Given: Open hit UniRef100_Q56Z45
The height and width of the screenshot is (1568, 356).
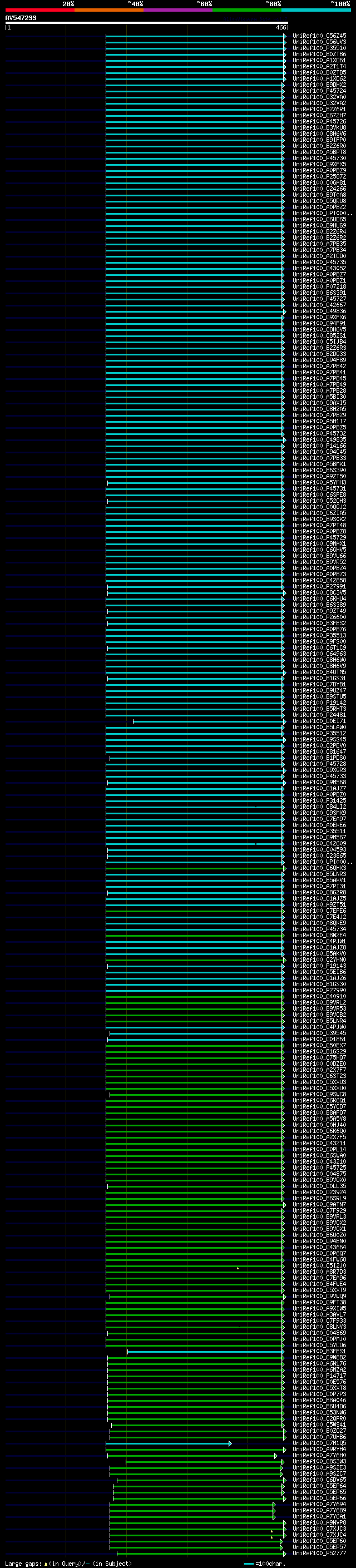Looking at the screenshot, I should [319, 36].
